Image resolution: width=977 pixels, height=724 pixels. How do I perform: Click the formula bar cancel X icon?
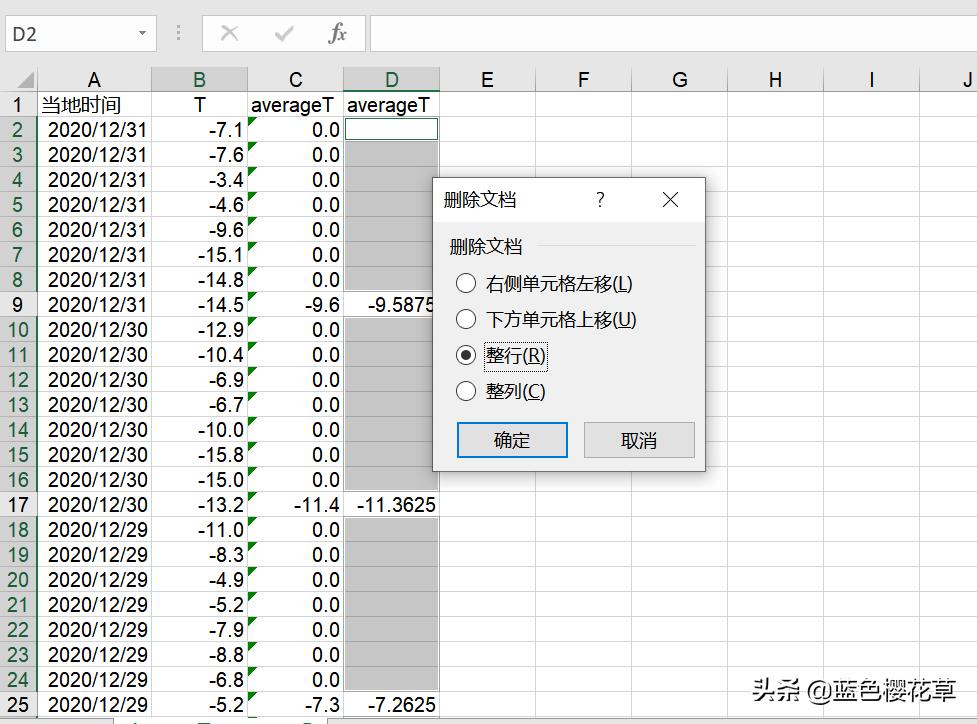(229, 33)
